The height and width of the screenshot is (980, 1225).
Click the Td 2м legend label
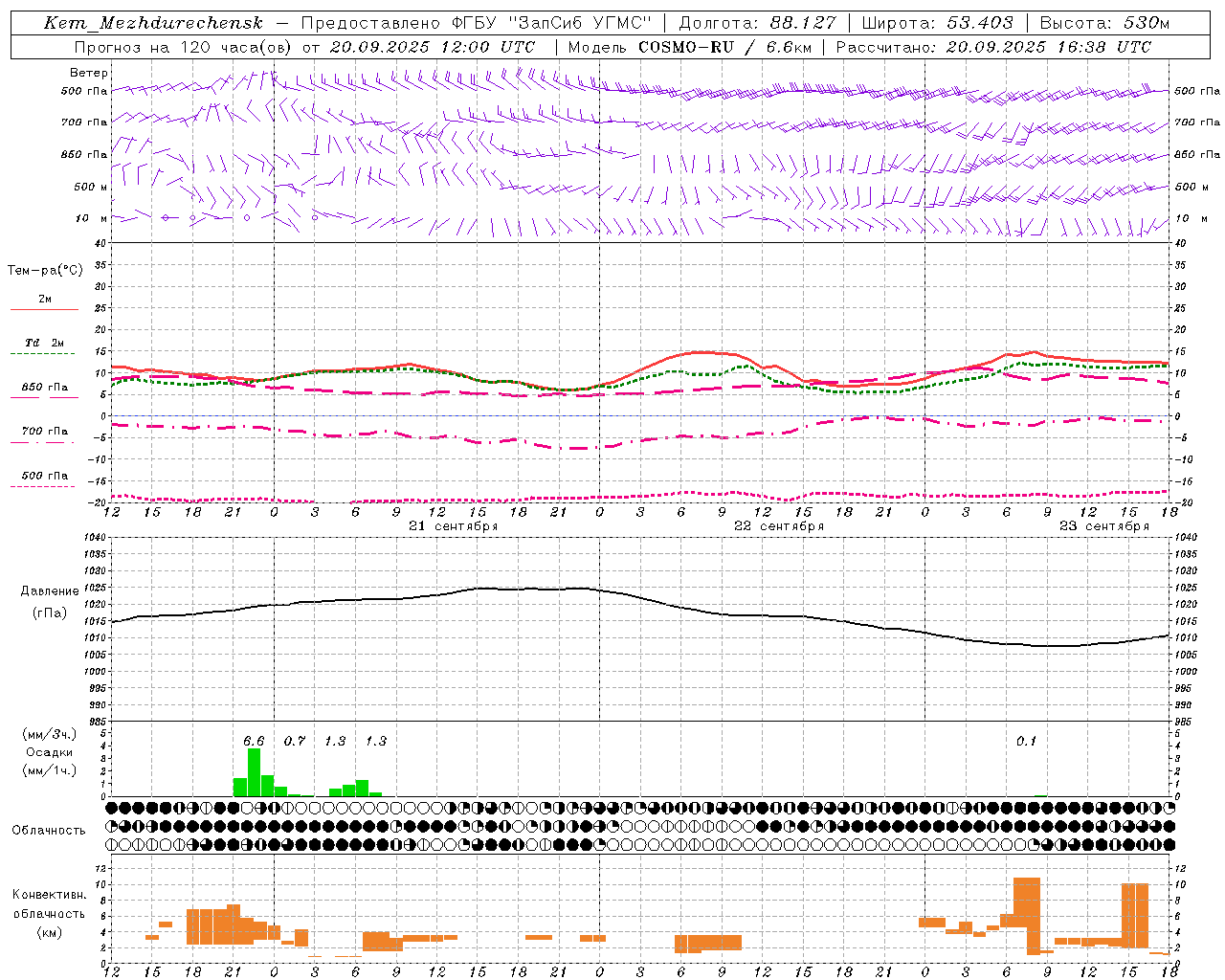[x=45, y=343]
